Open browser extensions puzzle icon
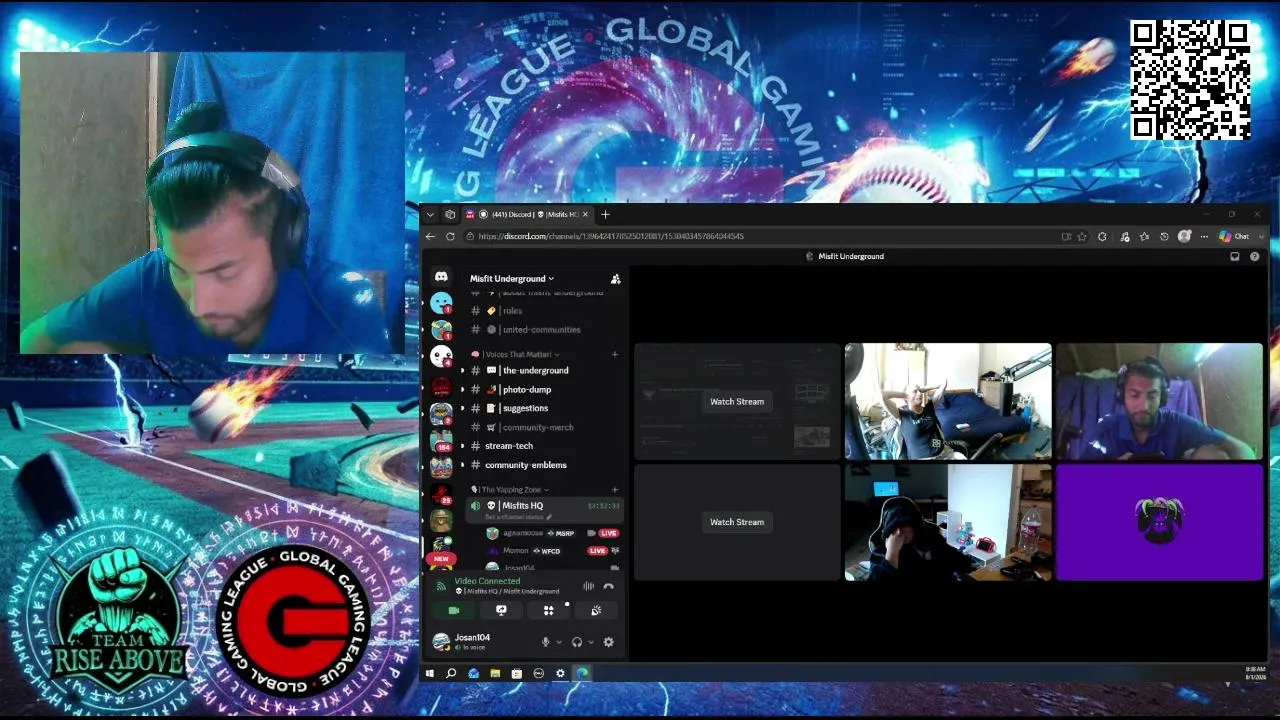 1102,237
